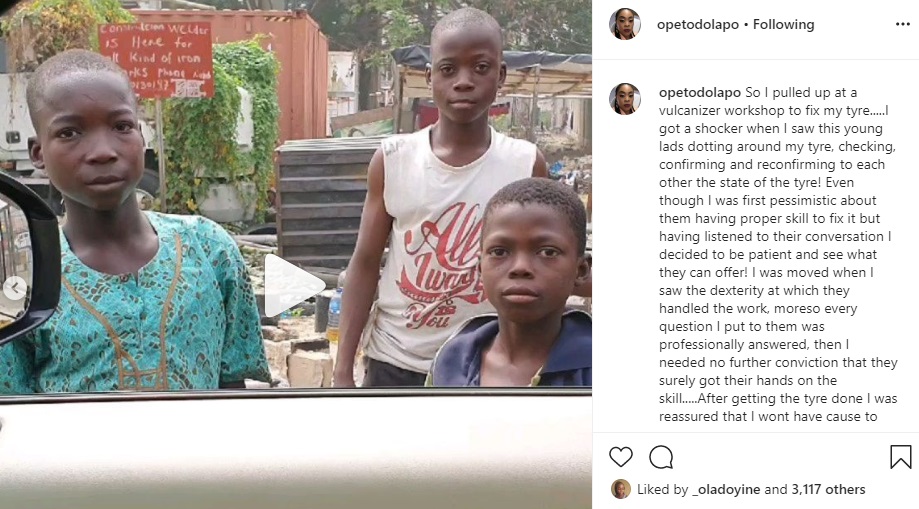919x509 pixels.
Task: Click the caption text about vulcanizer workshop
Action: (778, 254)
